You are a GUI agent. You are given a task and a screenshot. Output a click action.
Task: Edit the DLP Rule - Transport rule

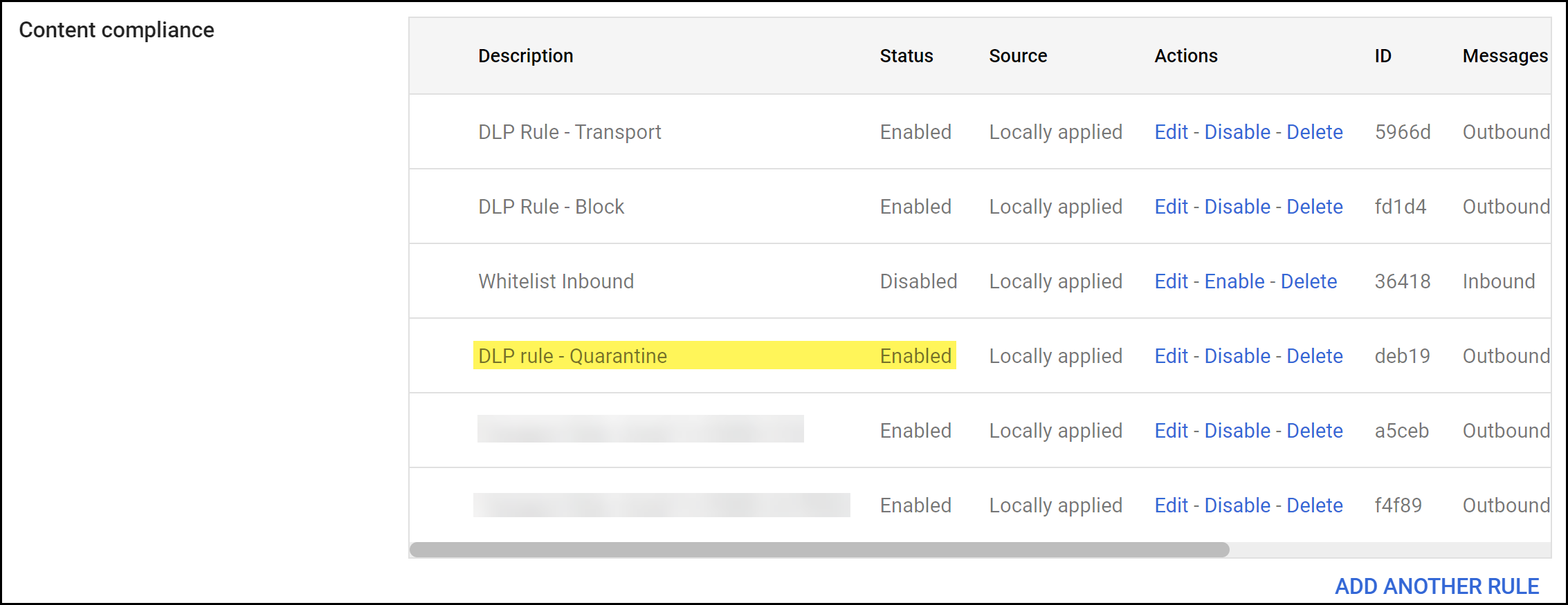click(x=1171, y=132)
